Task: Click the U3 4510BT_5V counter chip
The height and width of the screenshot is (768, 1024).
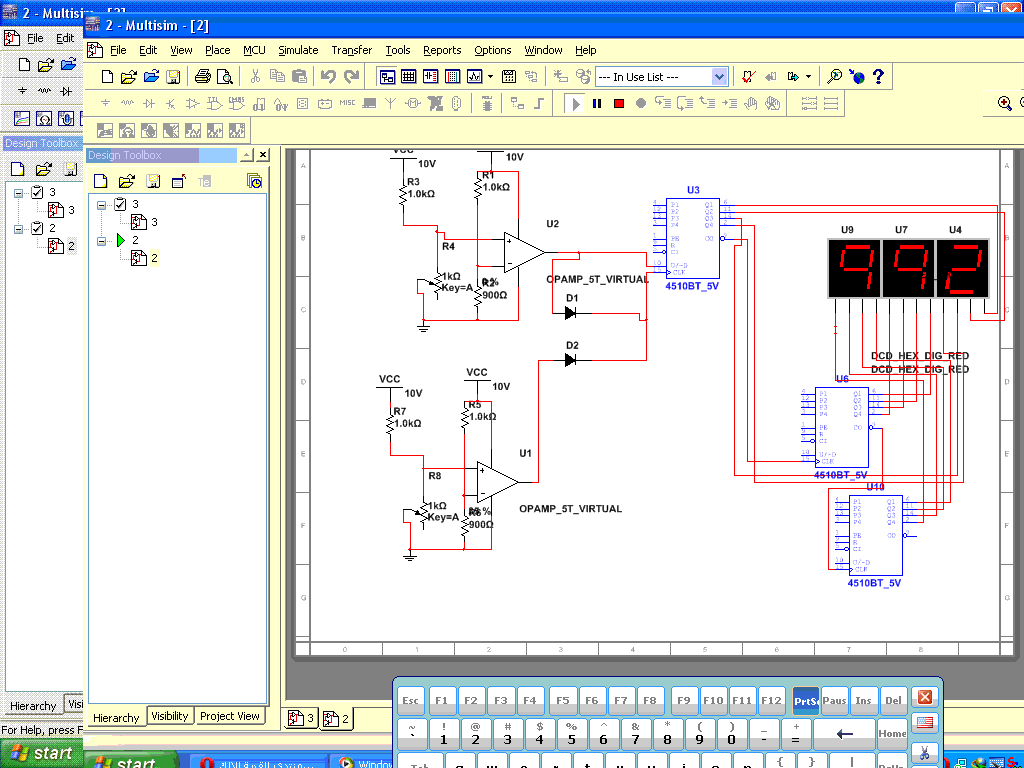Action: coord(692,238)
